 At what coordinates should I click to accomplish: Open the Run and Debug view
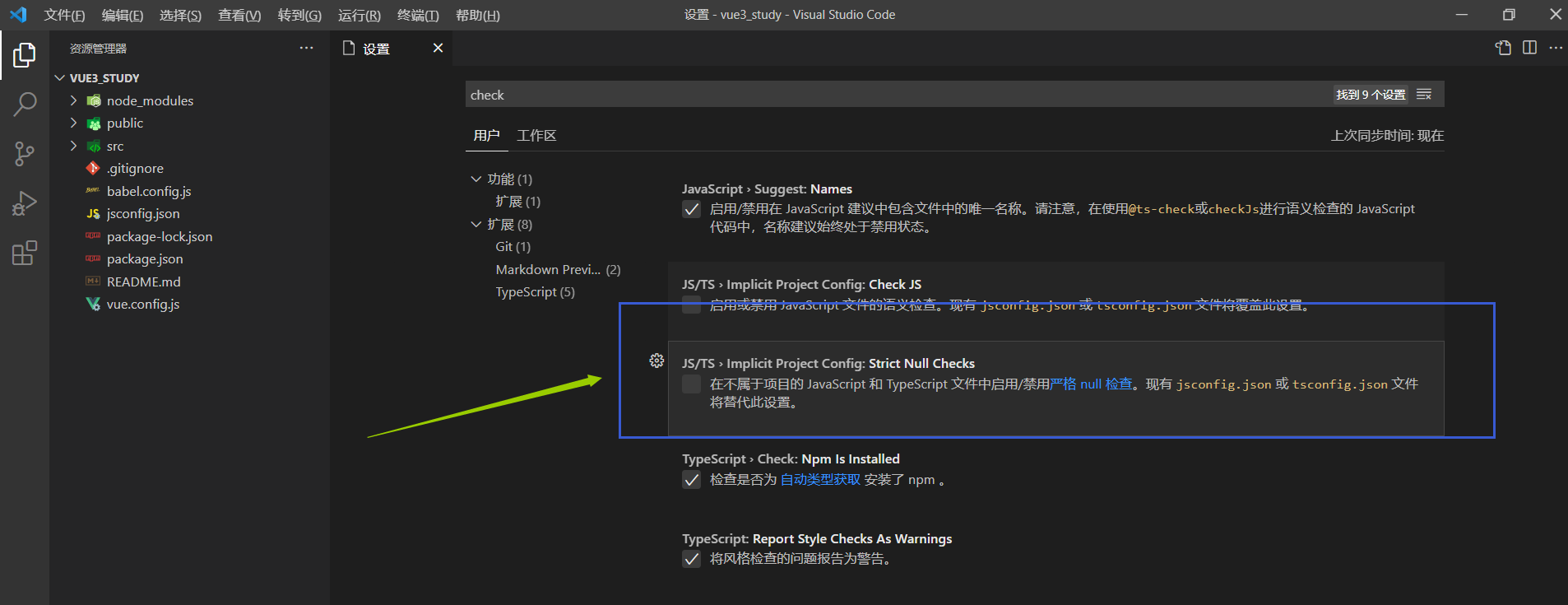click(25, 203)
